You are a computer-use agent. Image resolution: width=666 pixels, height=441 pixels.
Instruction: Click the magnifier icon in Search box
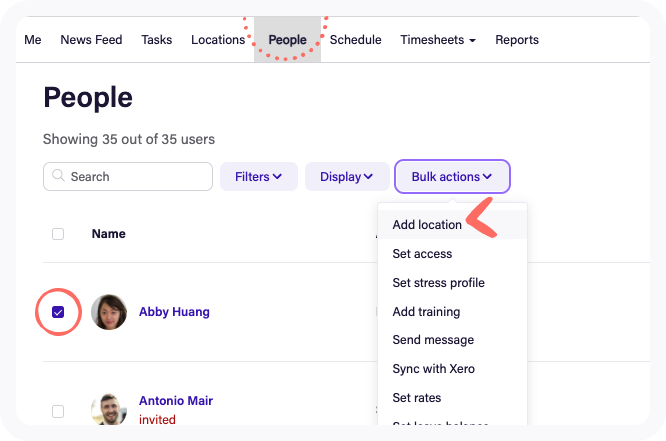click(58, 177)
